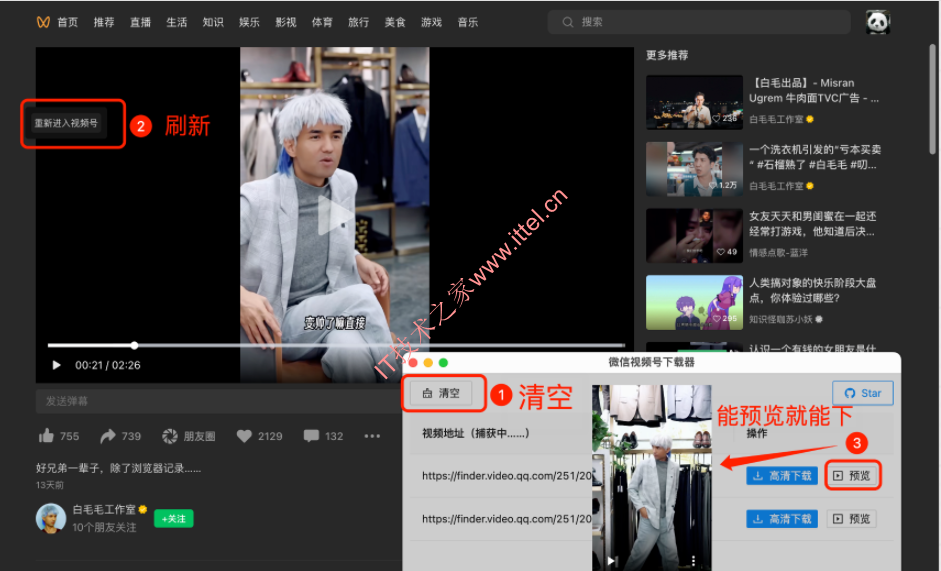Click 清空 button in downloader
The width and height of the screenshot is (941, 571).
(441, 393)
